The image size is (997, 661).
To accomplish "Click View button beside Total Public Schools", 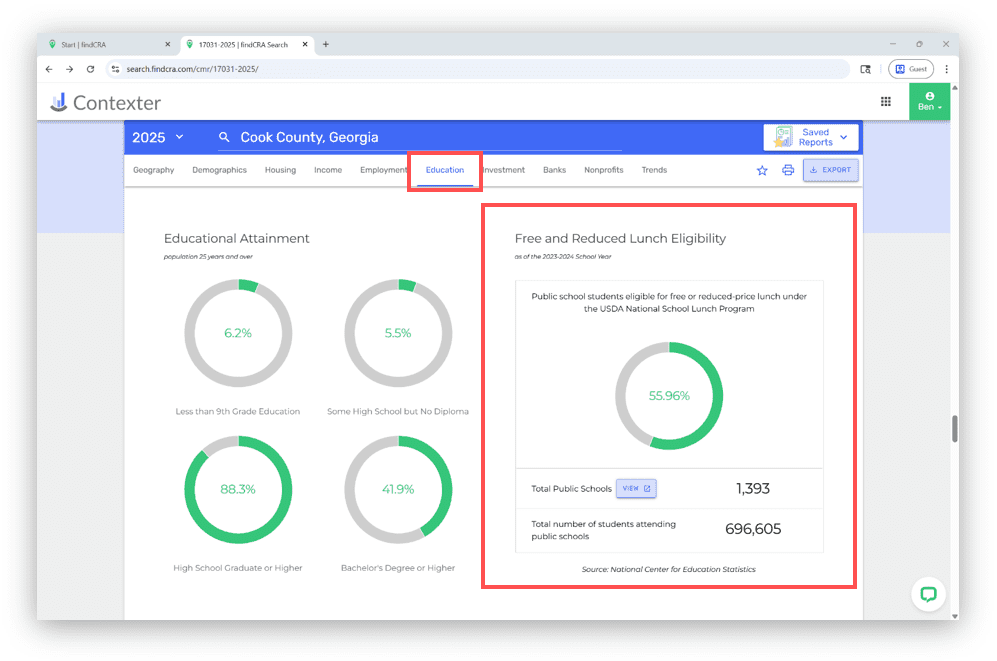I will click(x=636, y=489).
